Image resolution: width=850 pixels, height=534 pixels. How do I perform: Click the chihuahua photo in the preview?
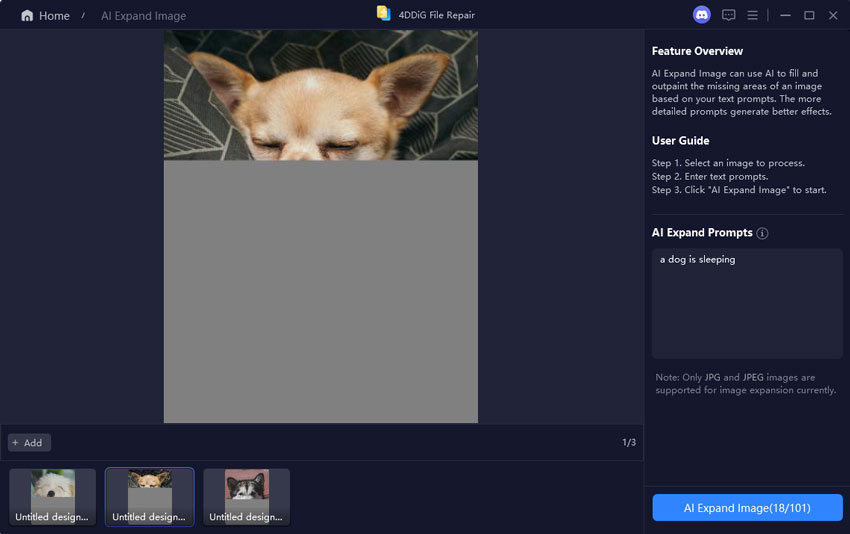tap(320, 95)
